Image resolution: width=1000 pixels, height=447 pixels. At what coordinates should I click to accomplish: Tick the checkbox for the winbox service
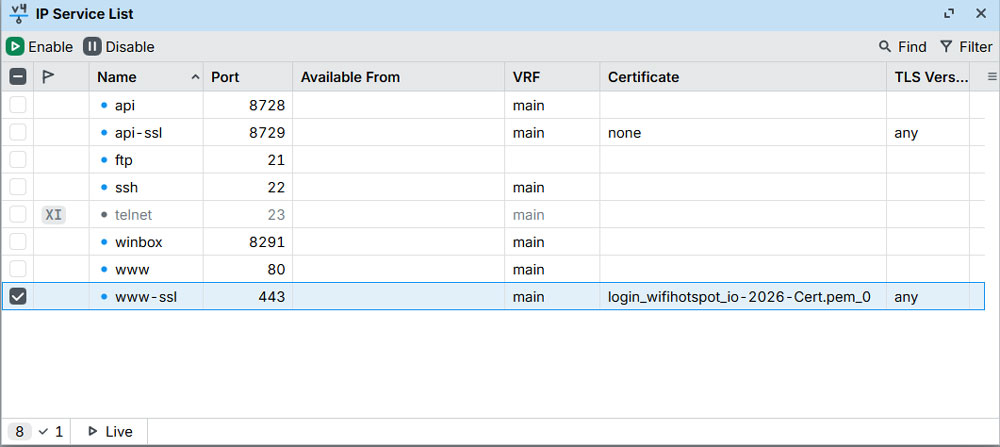pos(18,242)
